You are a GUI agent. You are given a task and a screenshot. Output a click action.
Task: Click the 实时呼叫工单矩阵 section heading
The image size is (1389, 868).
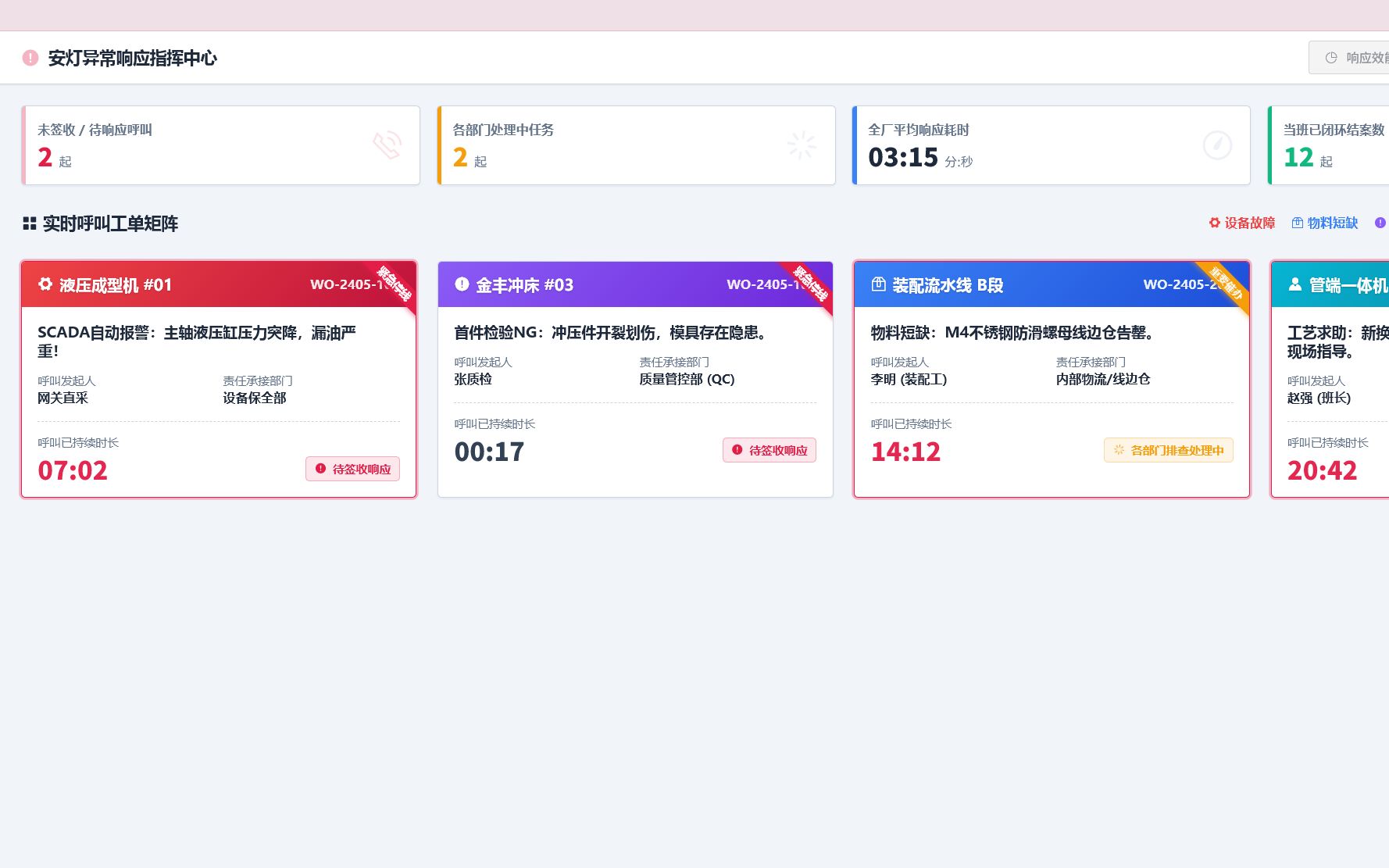point(110,223)
